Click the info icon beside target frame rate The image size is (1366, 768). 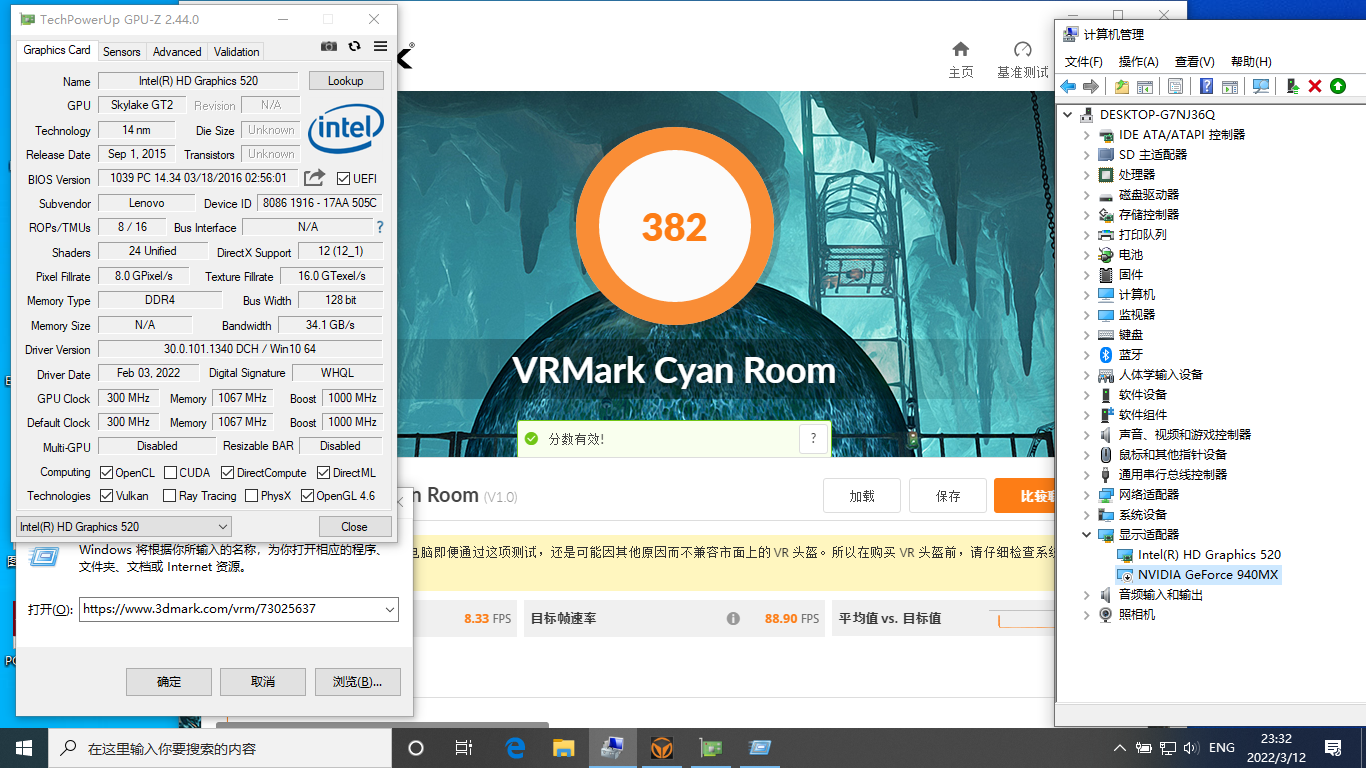click(x=733, y=618)
